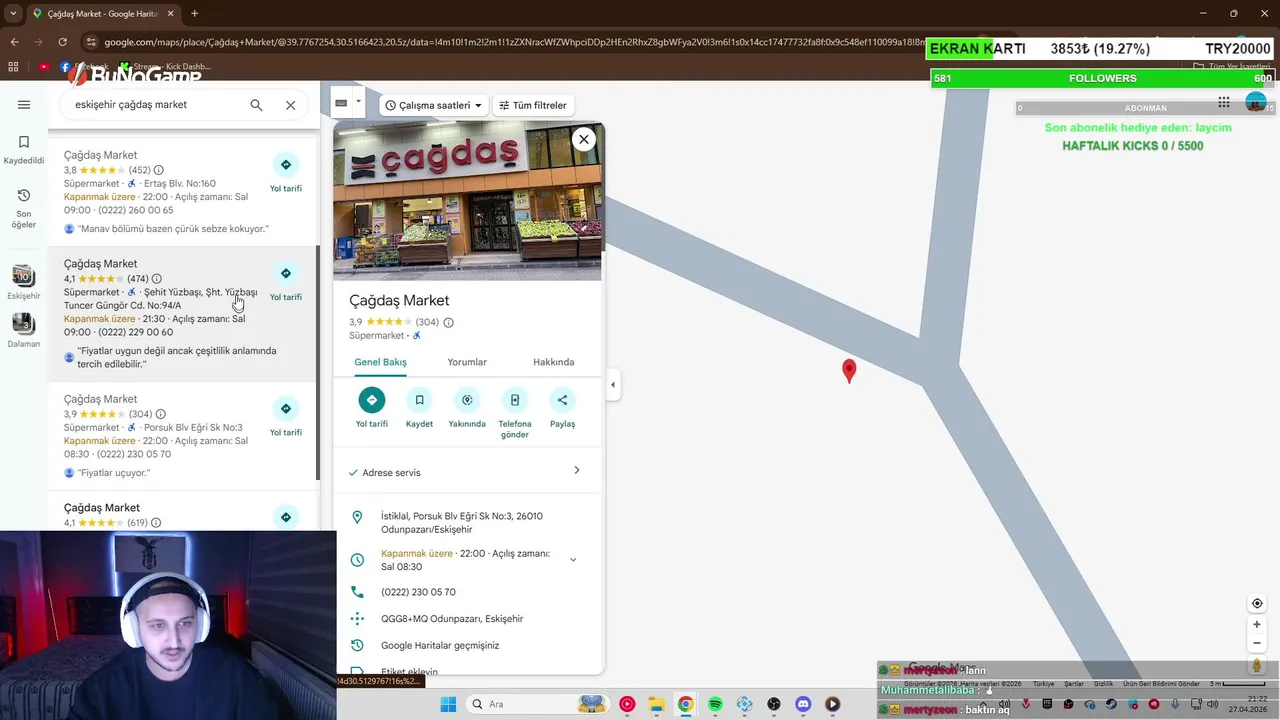The height and width of the screenshot is (720, 1280).
Task: Search nearby with Yakınında button
Action: coord(467,408)
